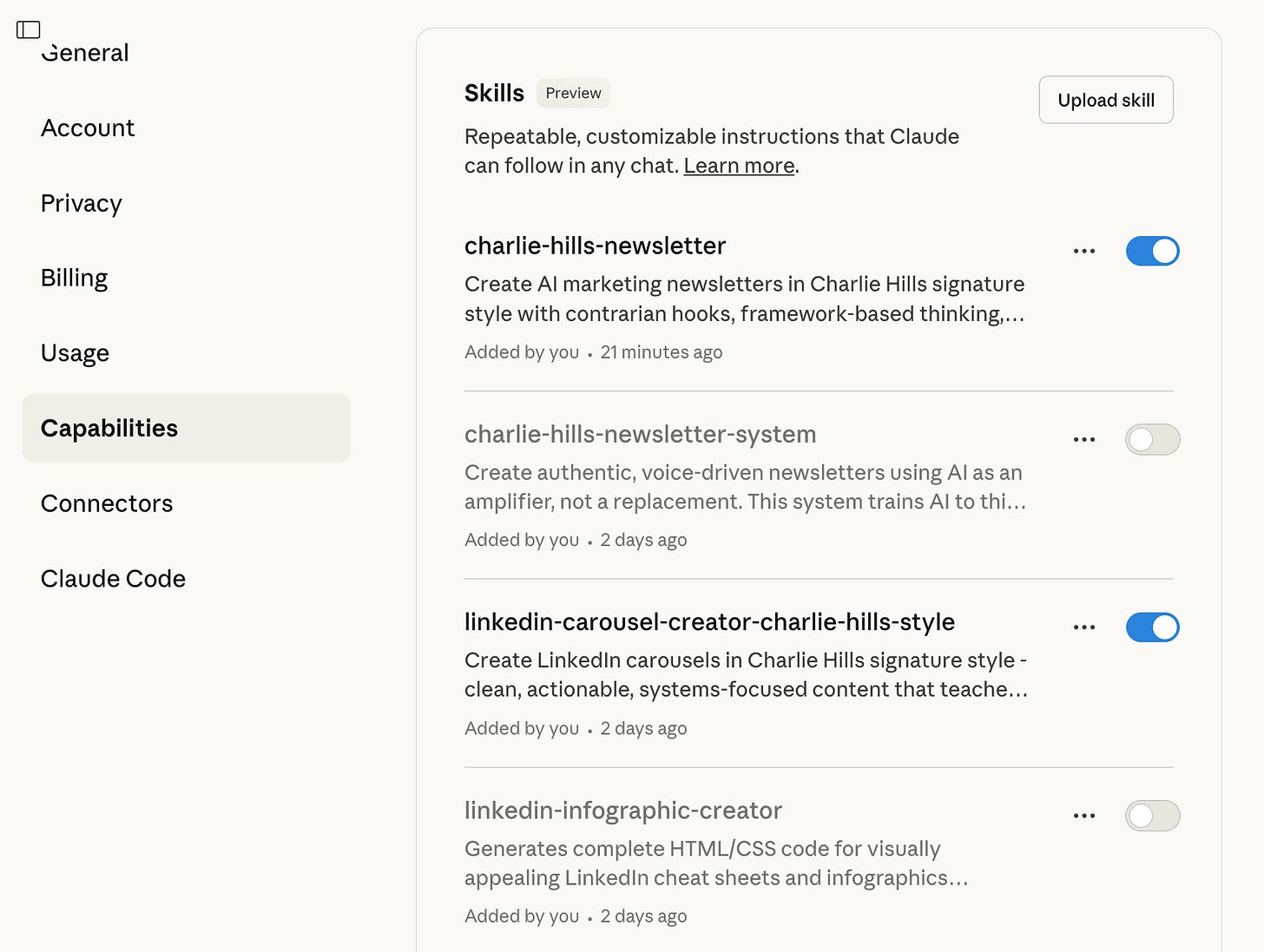The width and height of the screenshot is (1264, 952).
Task: Enable the linkedin-infographic-creator skill toggle
Action: [1152, 816]
